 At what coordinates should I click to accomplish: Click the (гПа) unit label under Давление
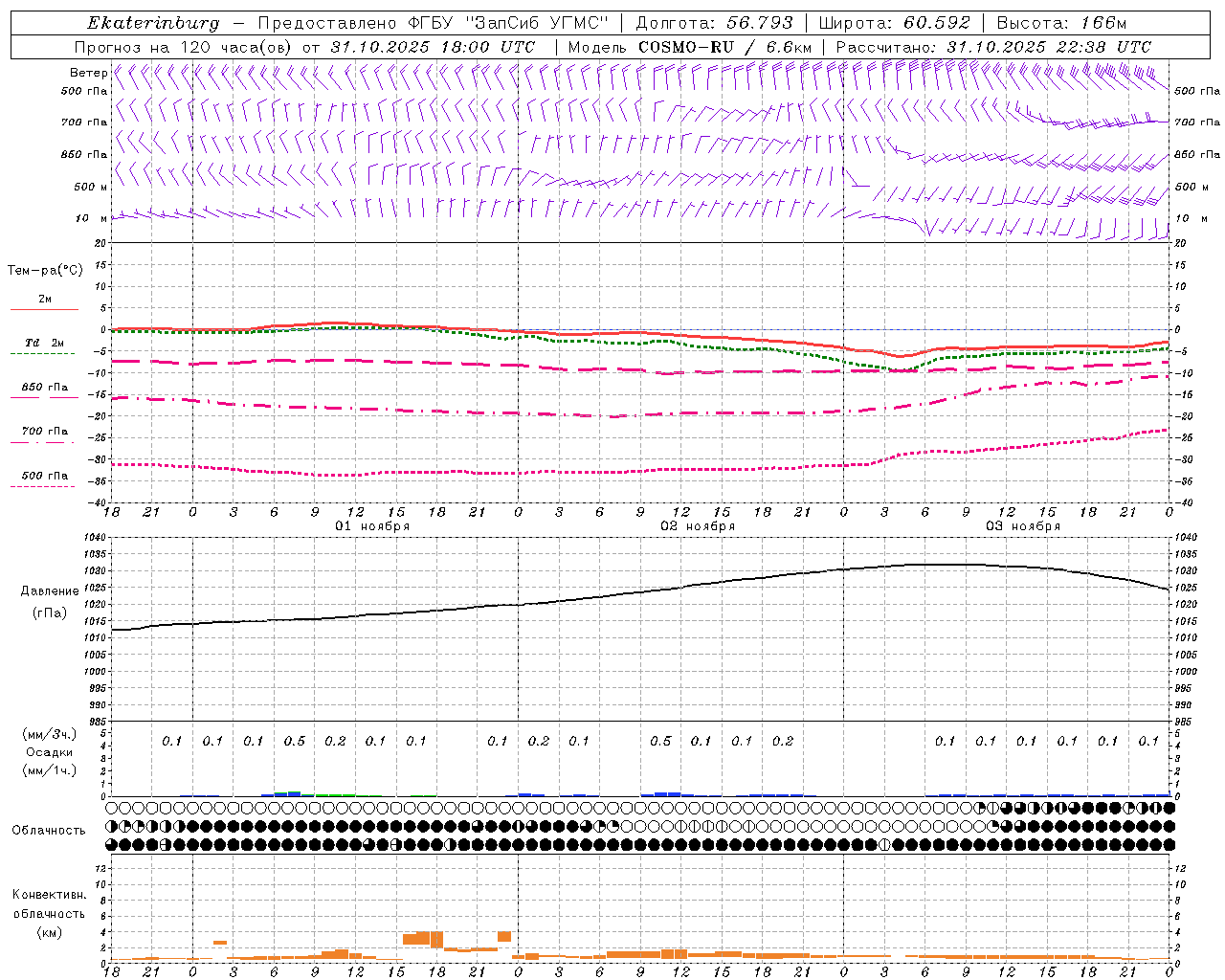click(50, 612)
